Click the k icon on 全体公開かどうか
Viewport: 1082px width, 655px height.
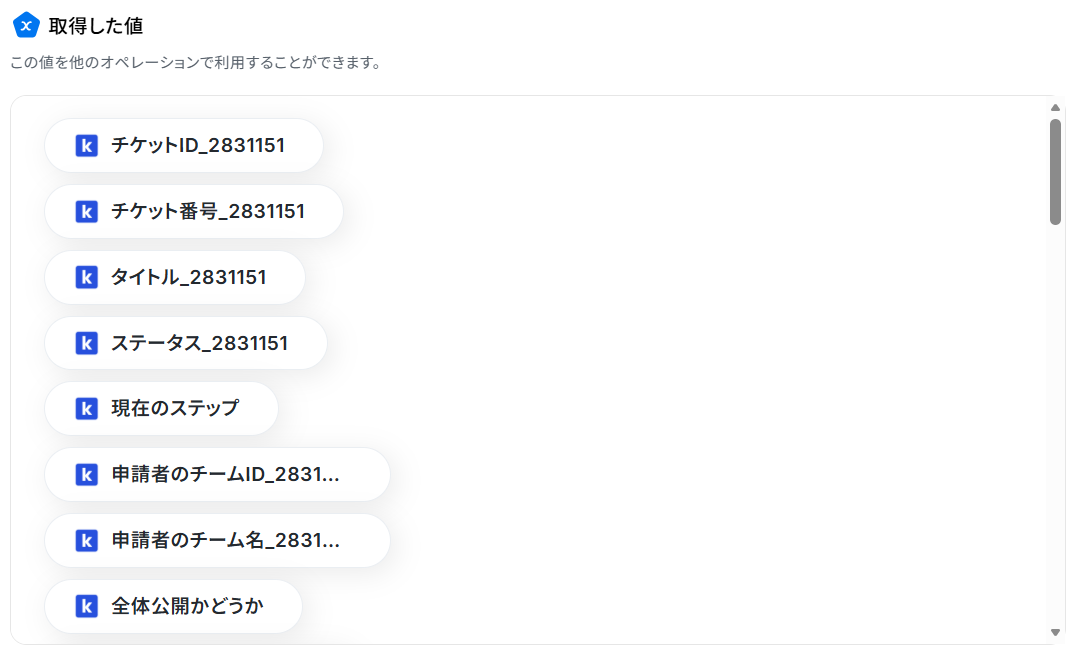86,606
